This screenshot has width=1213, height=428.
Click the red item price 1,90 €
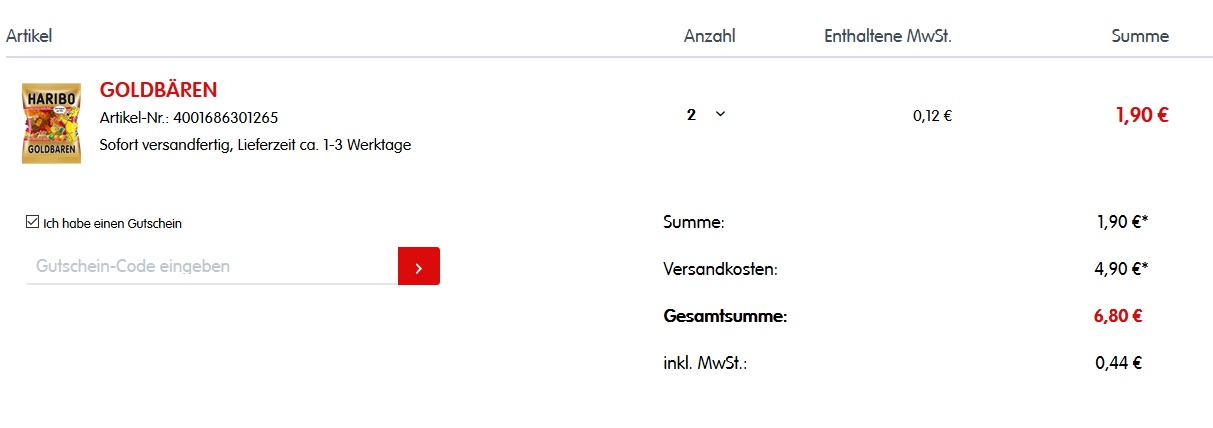pyautogui.click(x=1142, y=114)
